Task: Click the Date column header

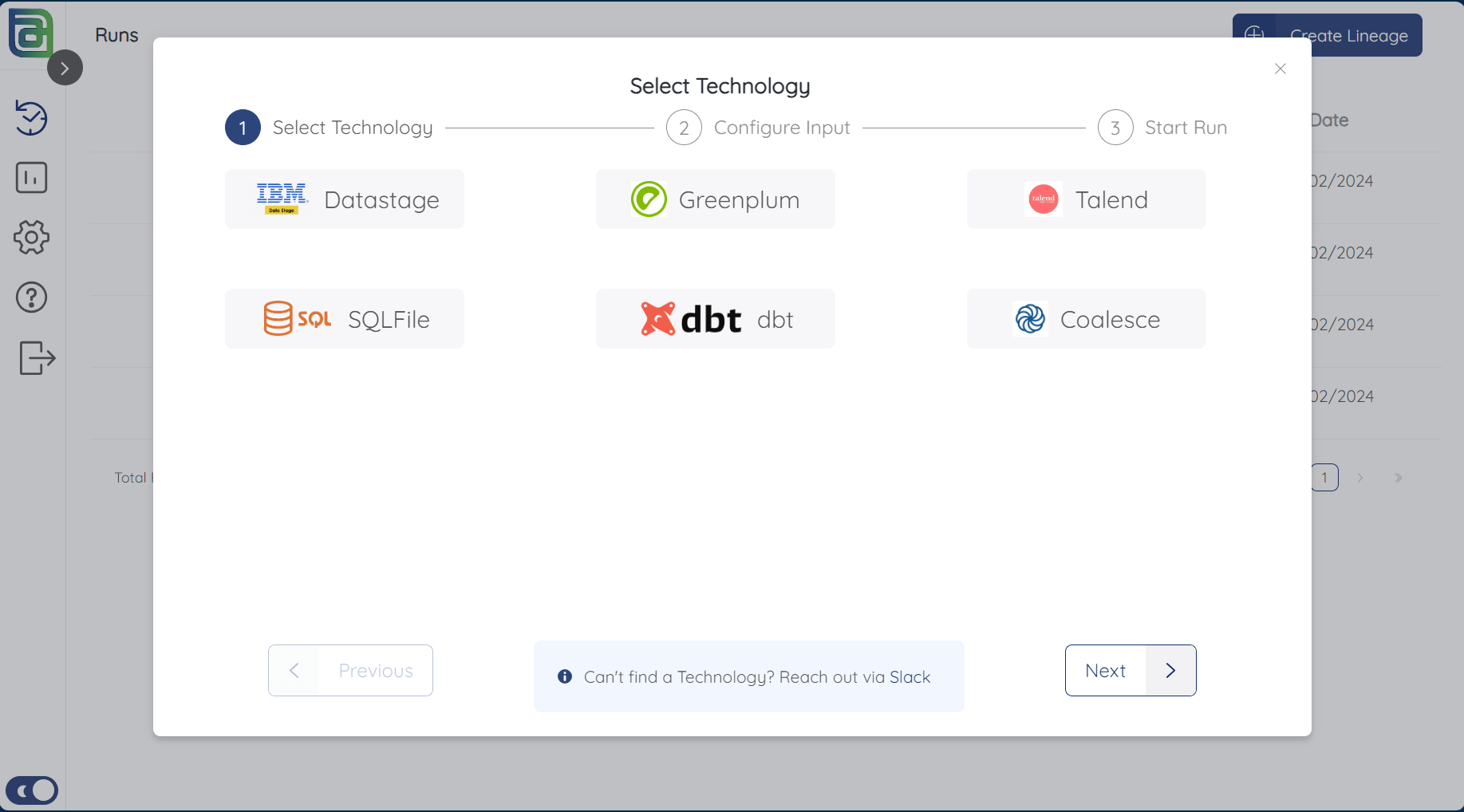Action: coord(1329,120)
